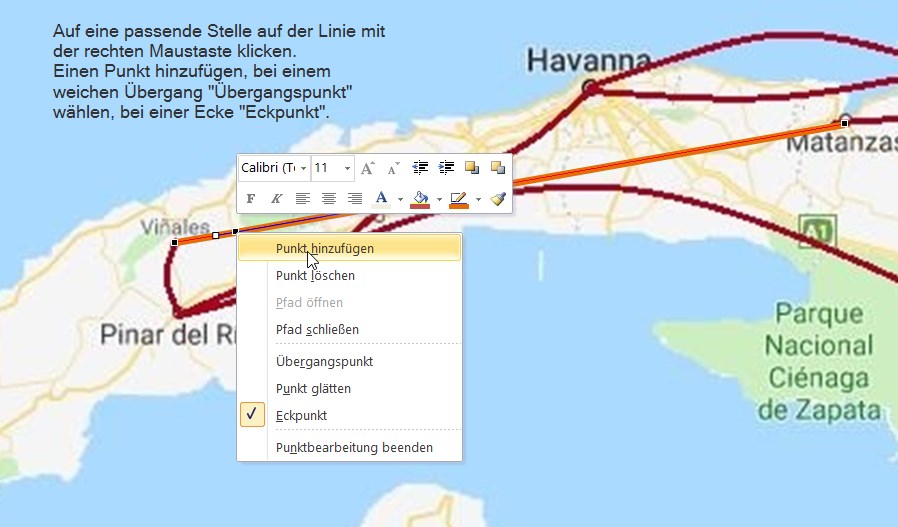Align text left in mini toolbar
Viewport: 898px width, 527px height.
[x=302, y=199]
